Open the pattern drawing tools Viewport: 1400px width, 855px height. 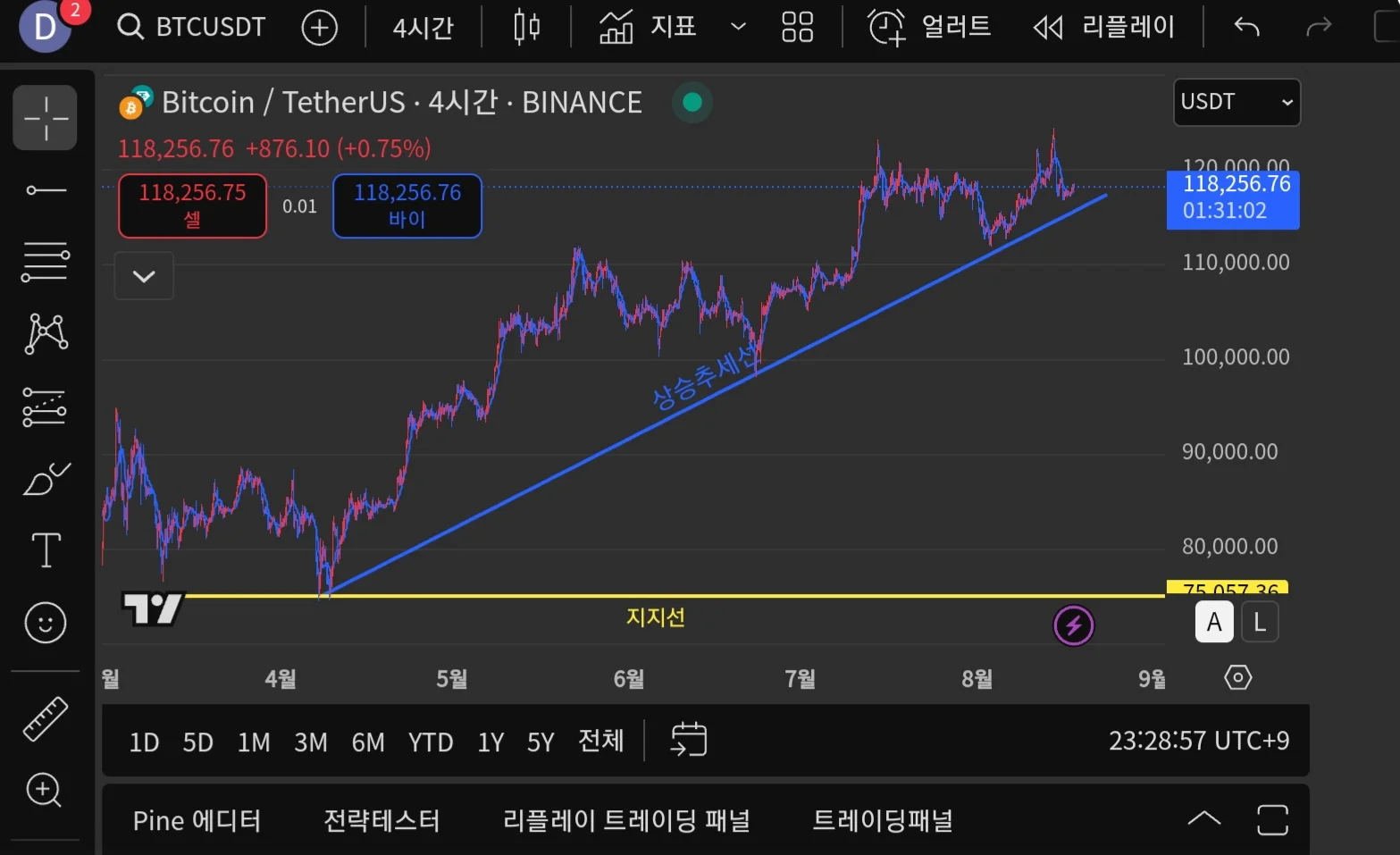coord(45,333)
